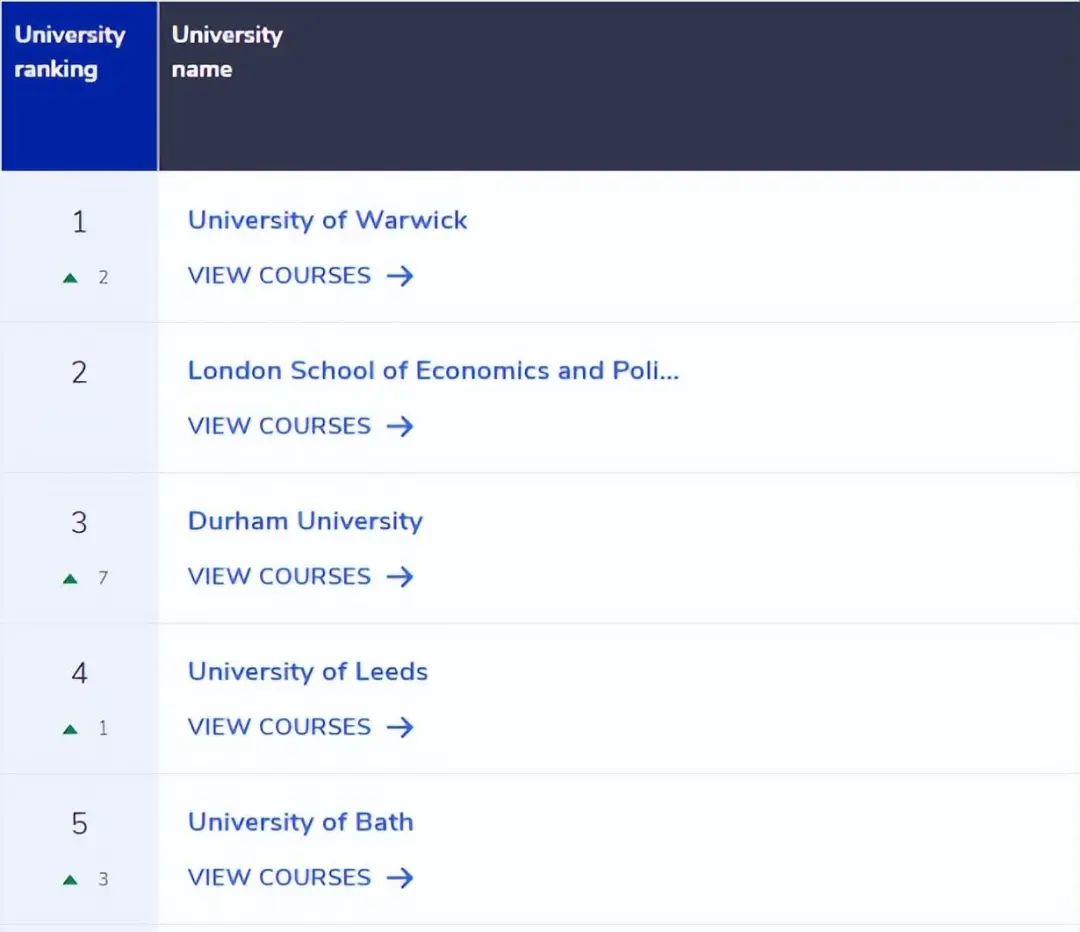Click the arrow icon next to LSE's VIEW COURSES
The height and width of the screenshot is (932, 1080).
400,426
